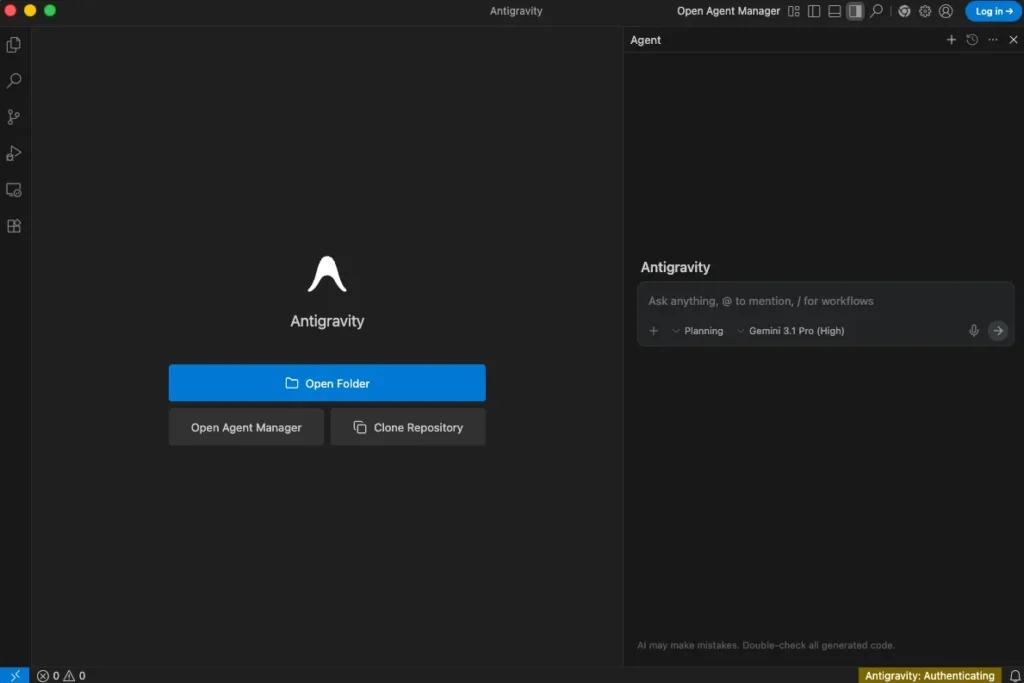Open the Gemini 3.1 Pro model selector
The image size is (1024, 683).
pyautogui.click(x=790, y=331)
